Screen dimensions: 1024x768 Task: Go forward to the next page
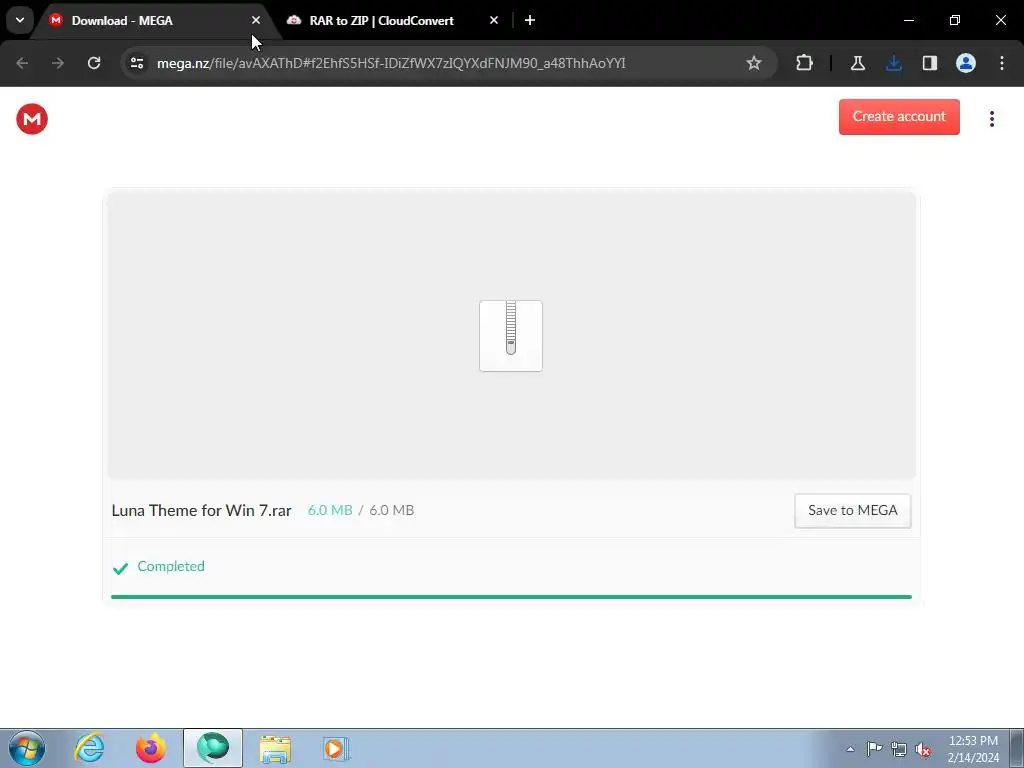coord(58,63)
